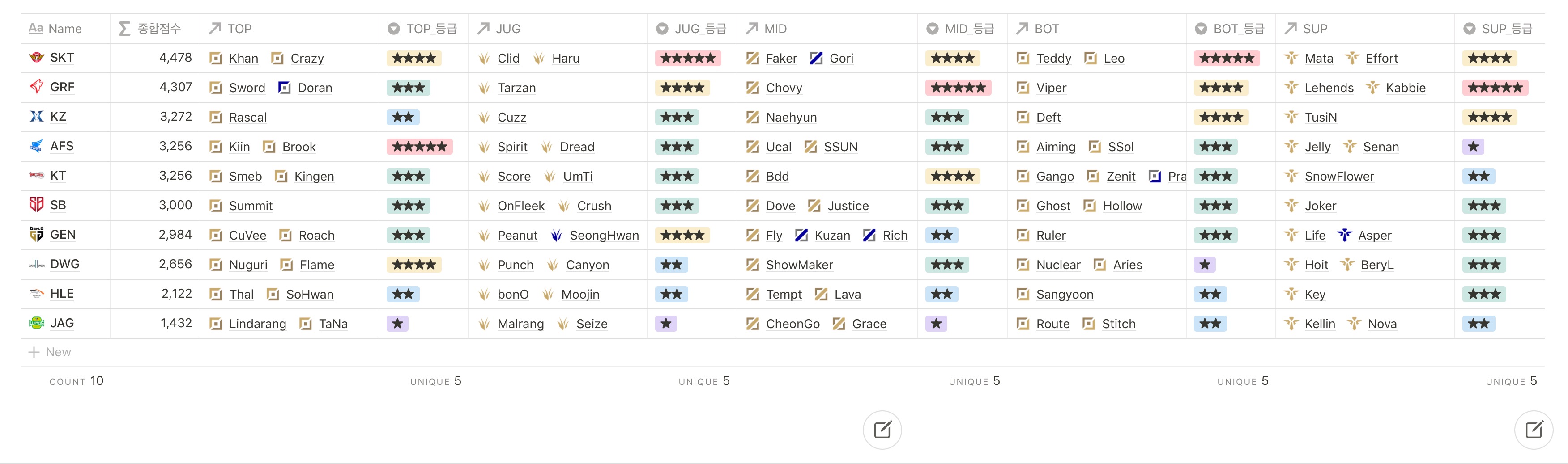Image resolution: width=1568 pixels, height=464 pixels.
Task: Open the JUG_등급 column header menu
Action: [692, 29]
